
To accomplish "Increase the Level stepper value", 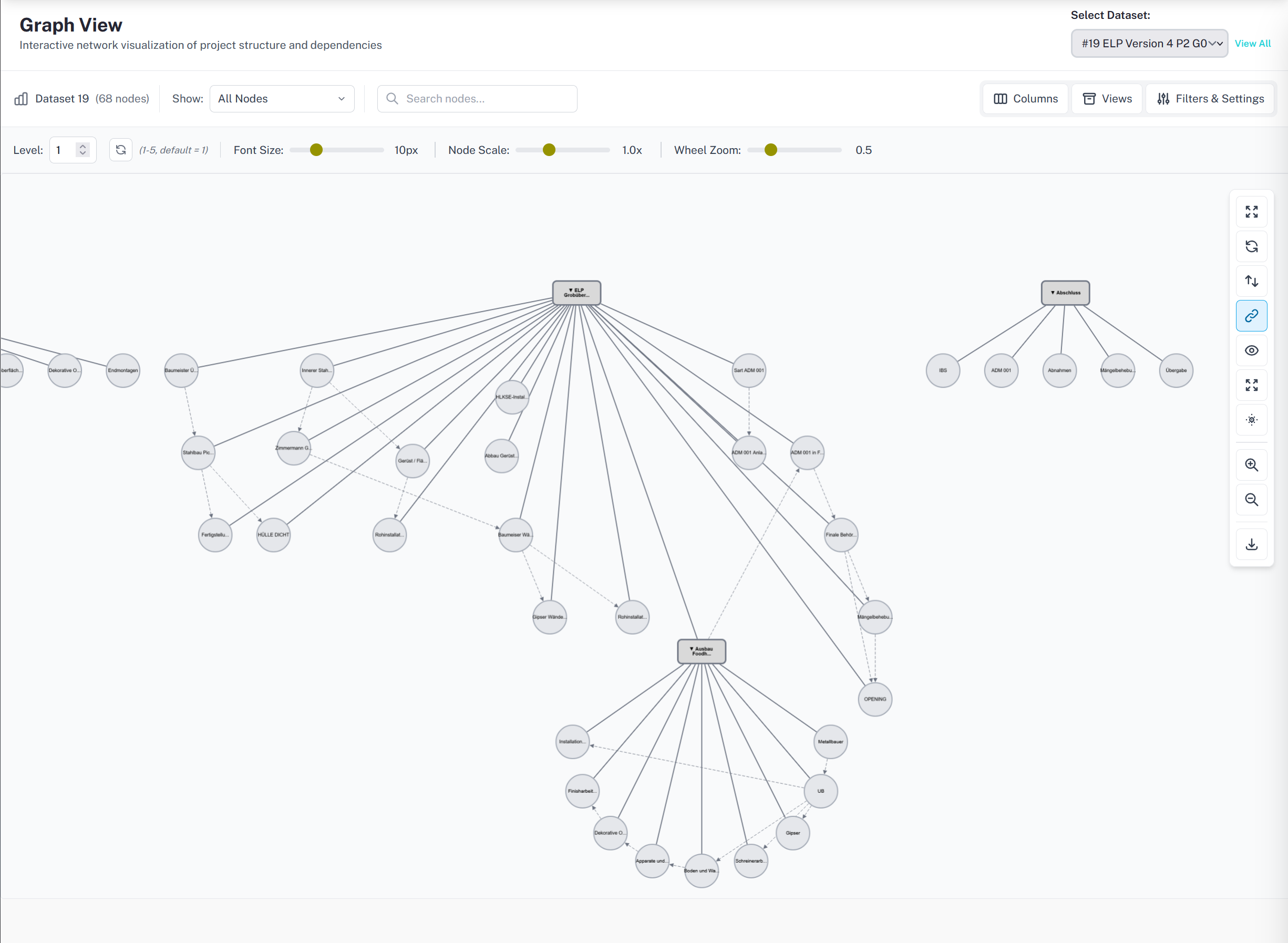I will pyautogui.click(x=83, y=146).
